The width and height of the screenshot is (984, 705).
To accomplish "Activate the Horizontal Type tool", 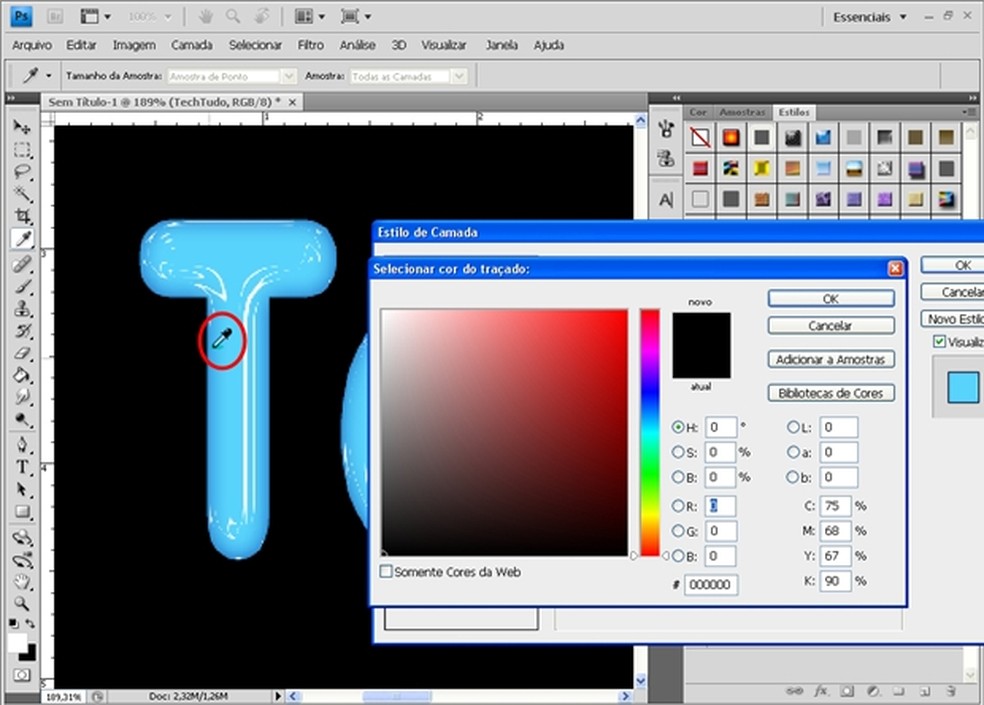I will 22,467.
